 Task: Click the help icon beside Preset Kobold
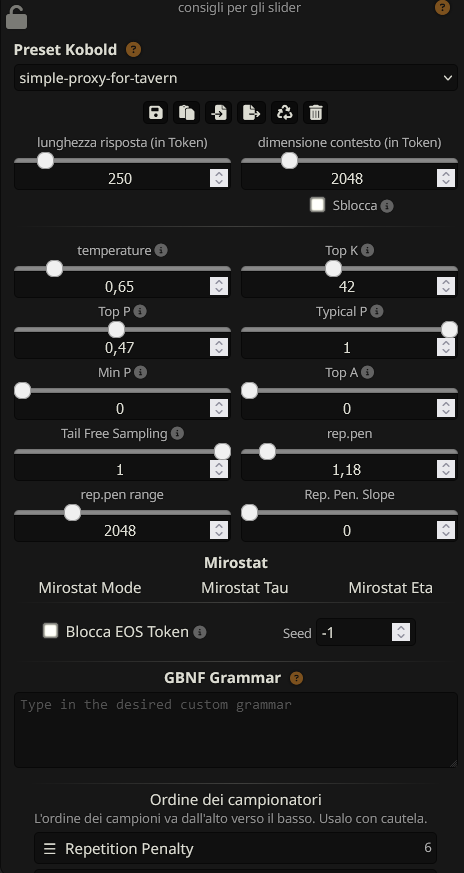point(133,50)
